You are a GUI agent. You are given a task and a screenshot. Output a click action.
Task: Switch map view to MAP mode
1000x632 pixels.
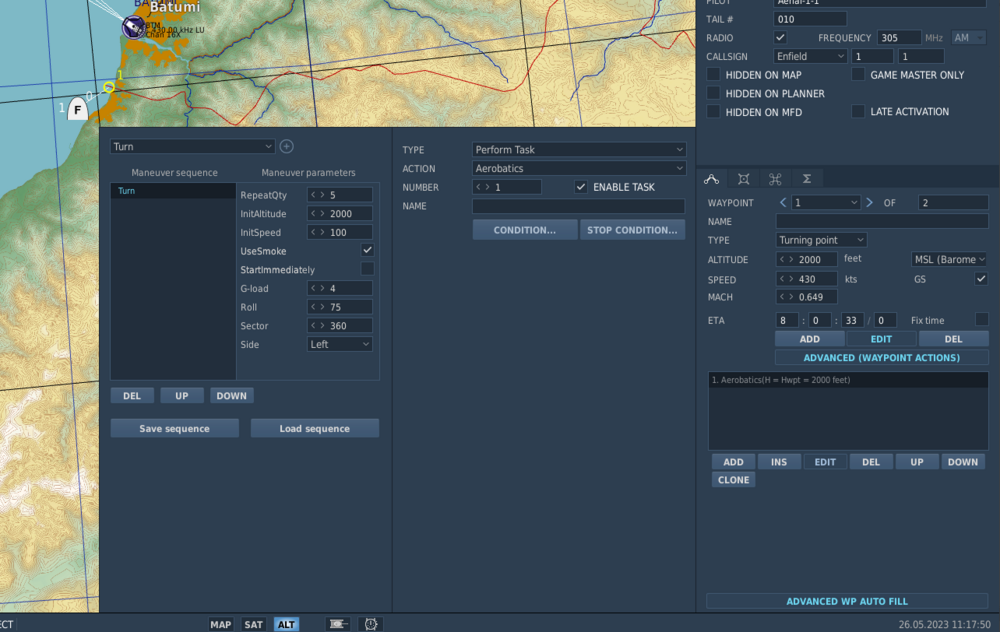click(x=220, y=624)
